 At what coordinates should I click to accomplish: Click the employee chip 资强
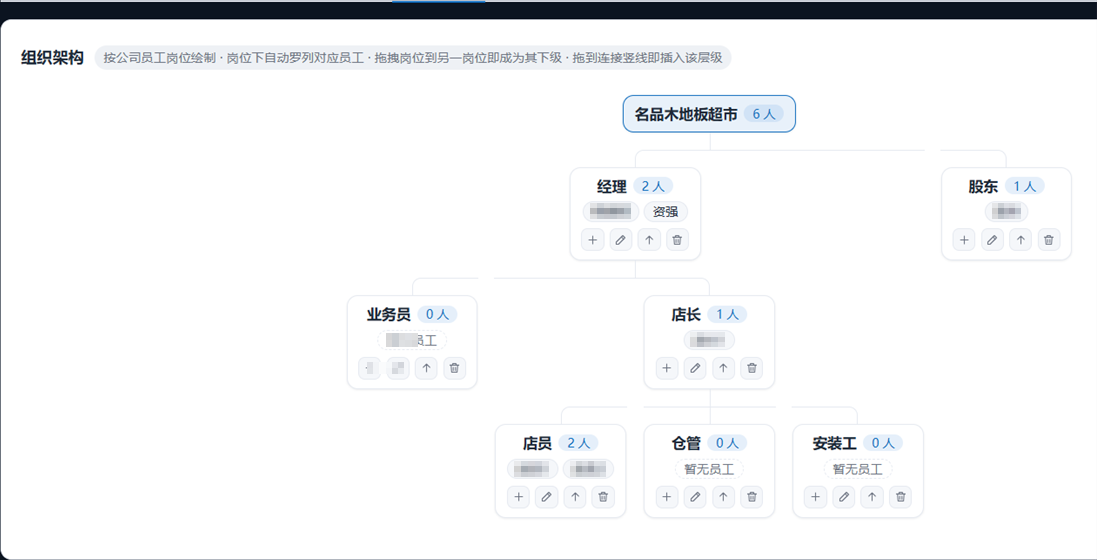(x=665, y=211)
